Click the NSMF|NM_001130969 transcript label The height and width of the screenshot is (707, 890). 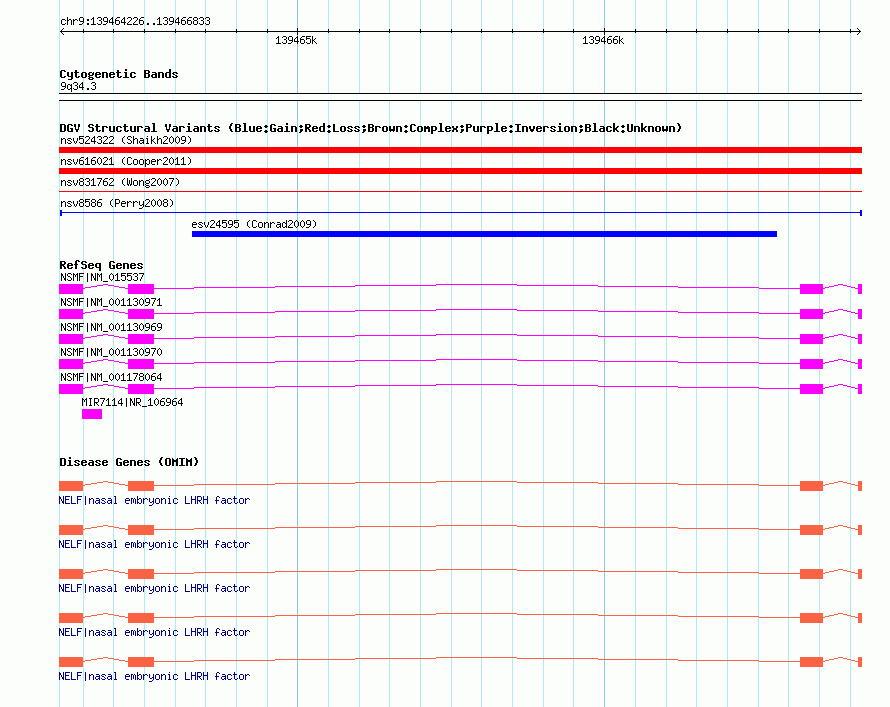point(111,327)
